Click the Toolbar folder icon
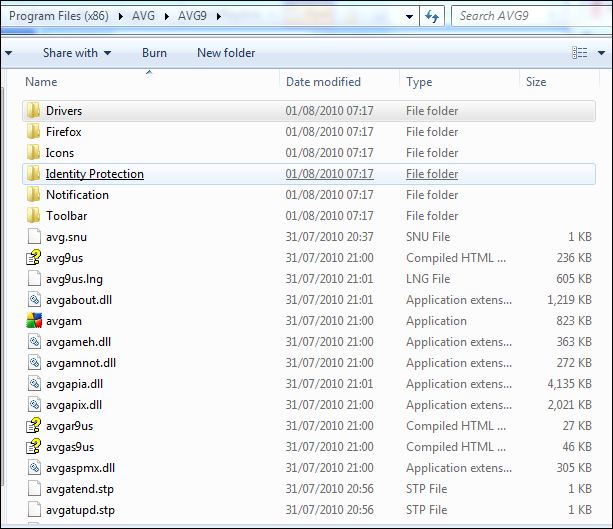This screenshot has height=529, width=613. 34,216
